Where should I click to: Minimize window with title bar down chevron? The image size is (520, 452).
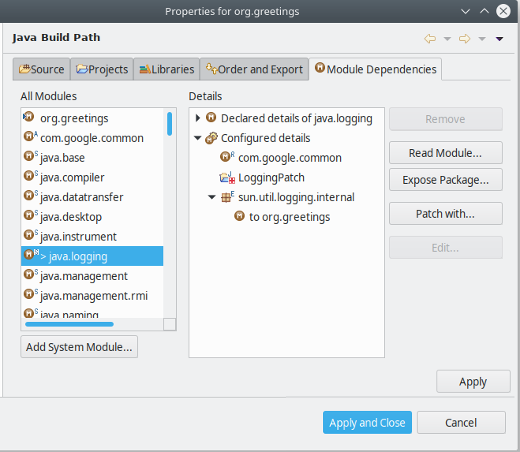tap(465, 11)
